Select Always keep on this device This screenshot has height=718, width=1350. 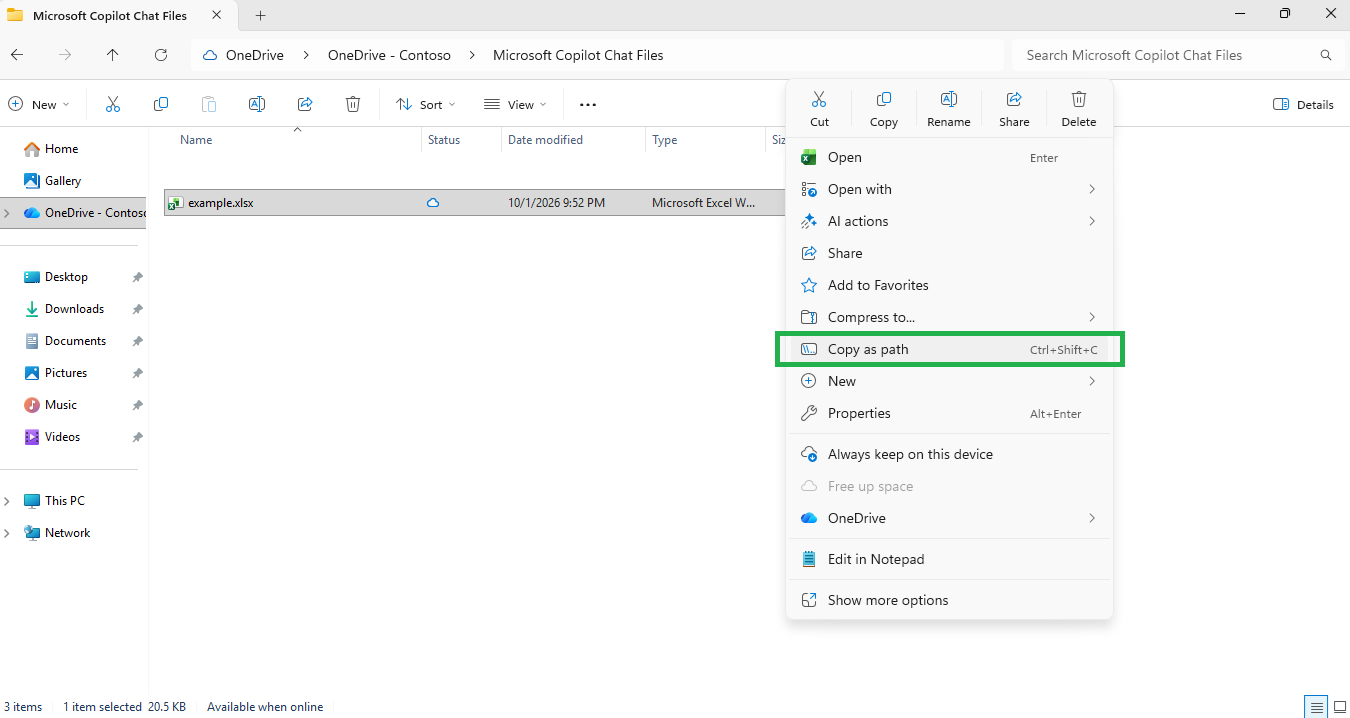[x=949, y=454]
